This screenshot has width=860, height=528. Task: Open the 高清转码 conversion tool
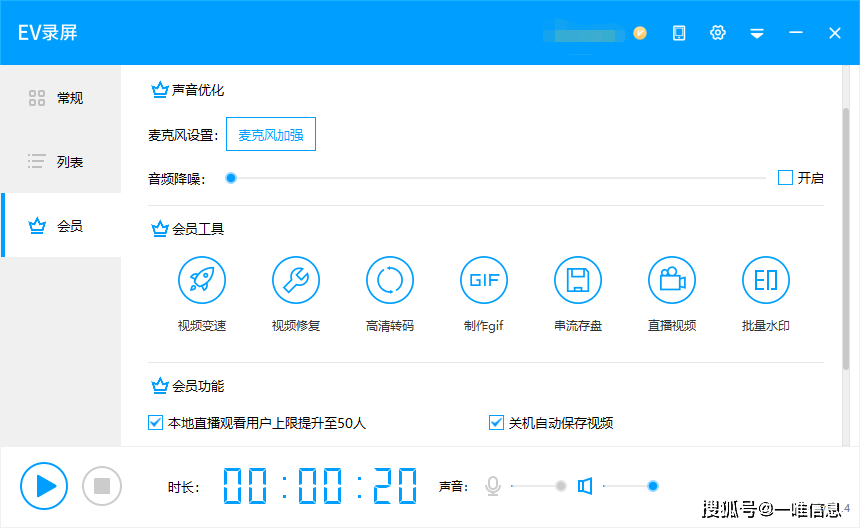click(x=390, y=281)
